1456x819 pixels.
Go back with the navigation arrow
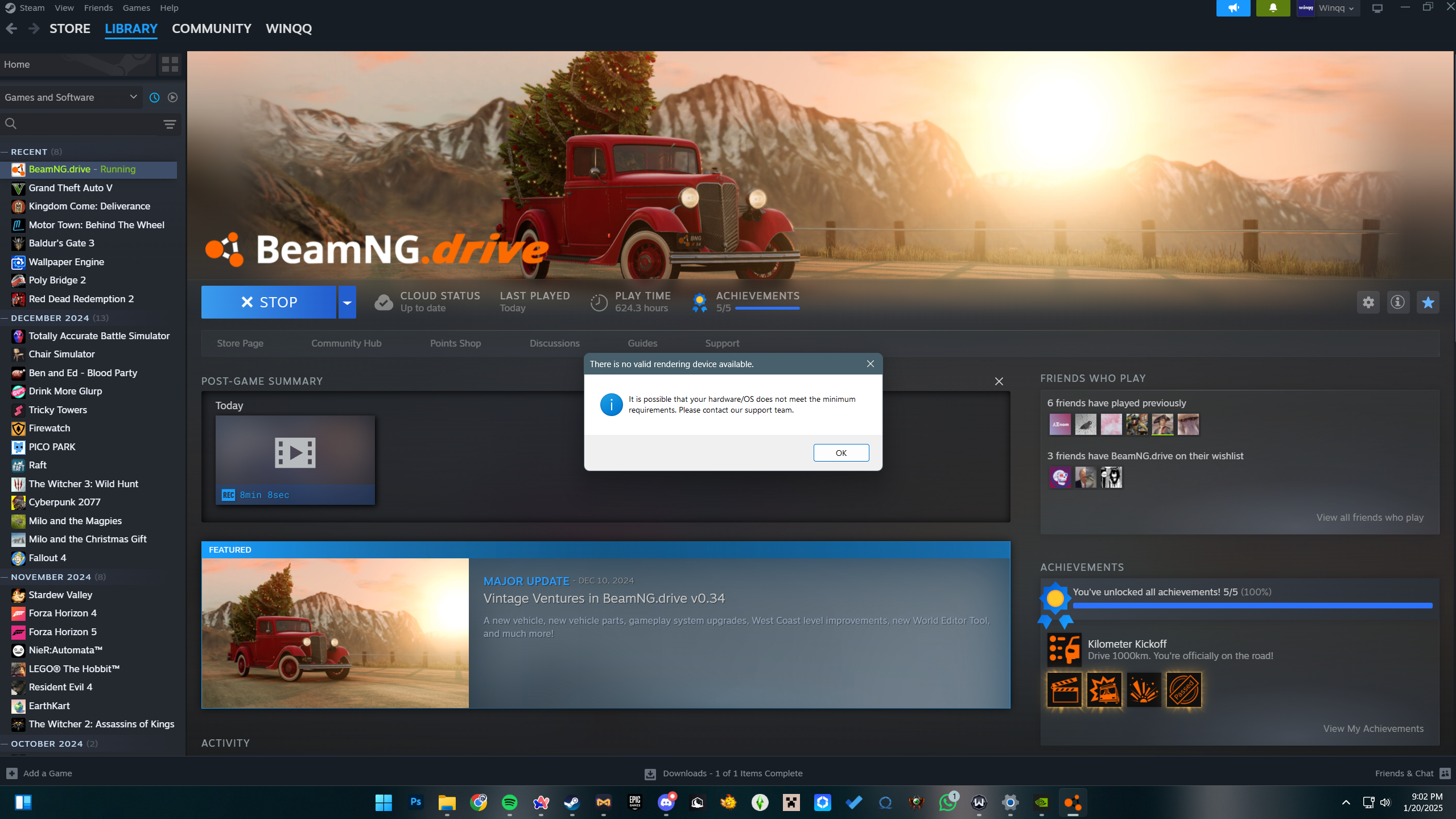[x=11, y=28]
